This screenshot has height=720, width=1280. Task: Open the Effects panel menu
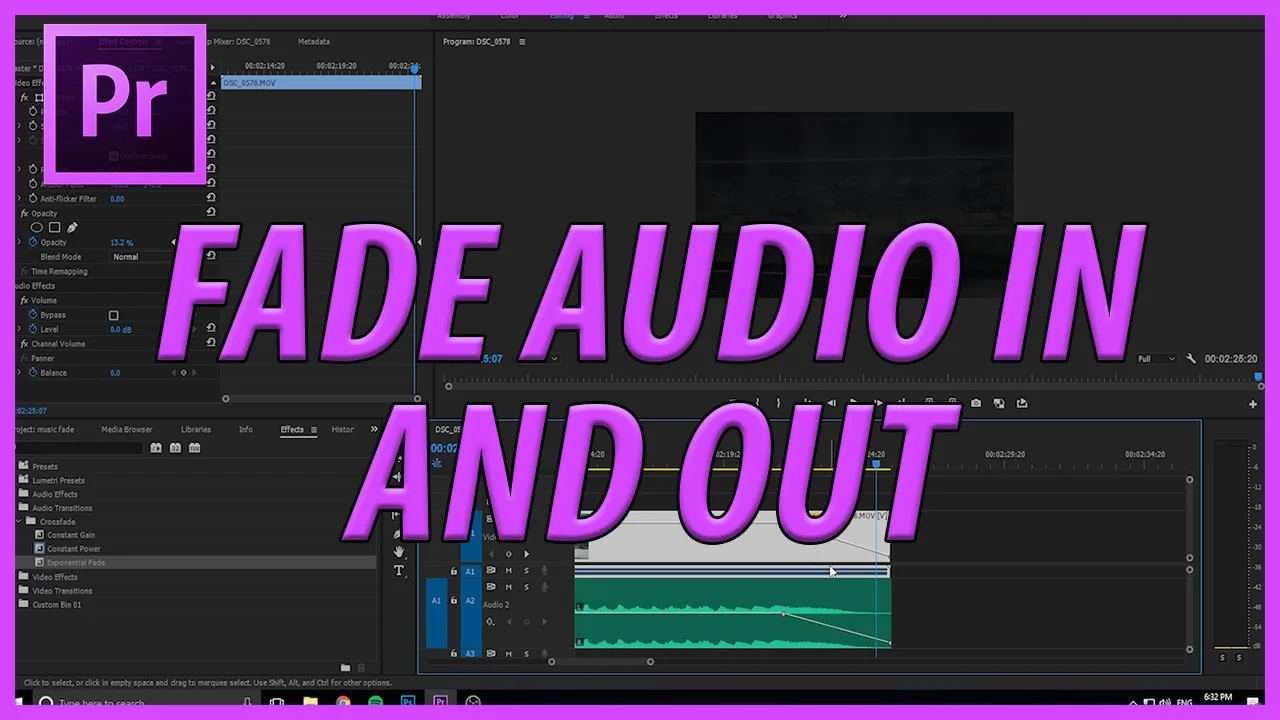tap(313, 430)
